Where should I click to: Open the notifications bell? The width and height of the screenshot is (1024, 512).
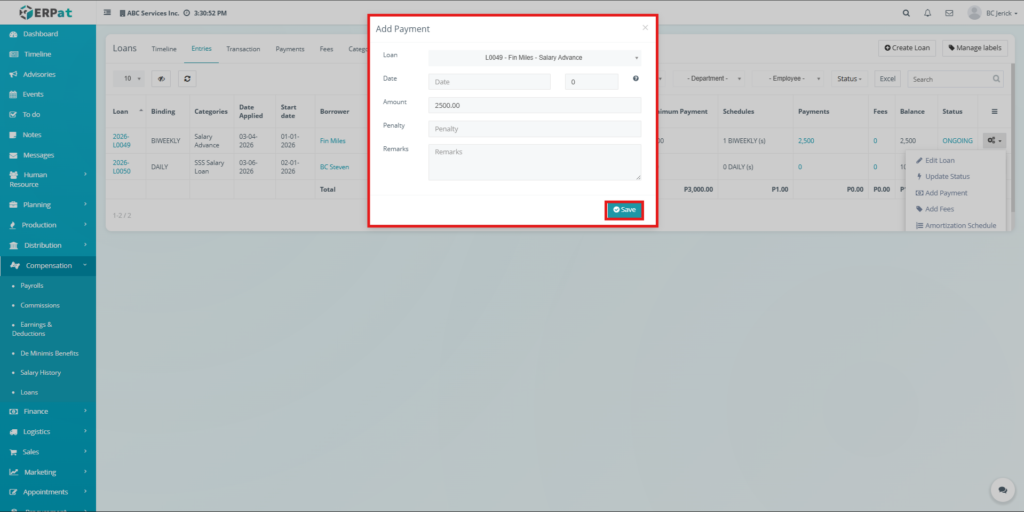927,13
